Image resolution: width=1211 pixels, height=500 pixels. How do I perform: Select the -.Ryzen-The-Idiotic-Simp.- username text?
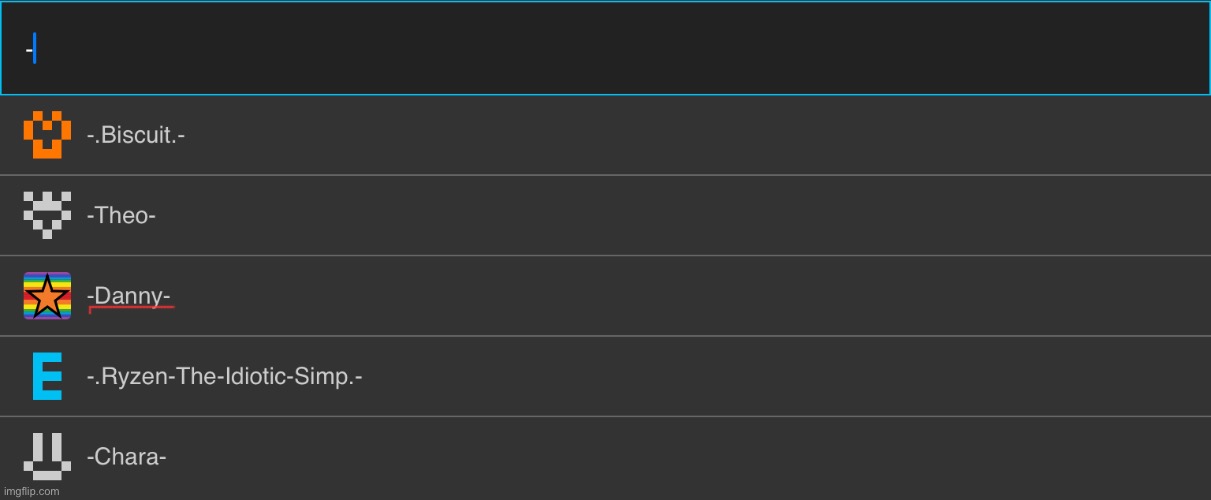[224, 377]
